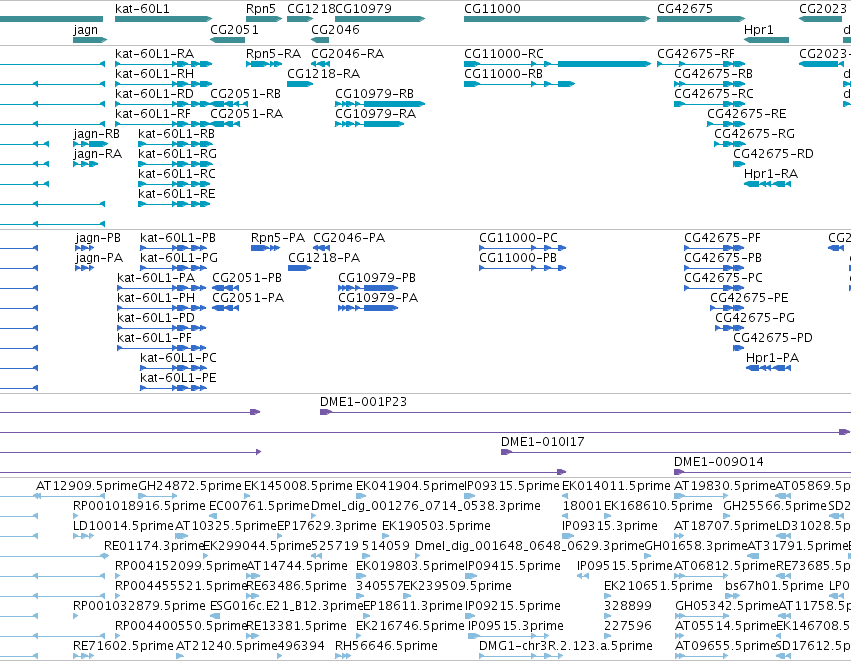Viewport: 851px width, 661px height.
Task: Select the DME1-010I17 clone feature
Action: point(676,452)
